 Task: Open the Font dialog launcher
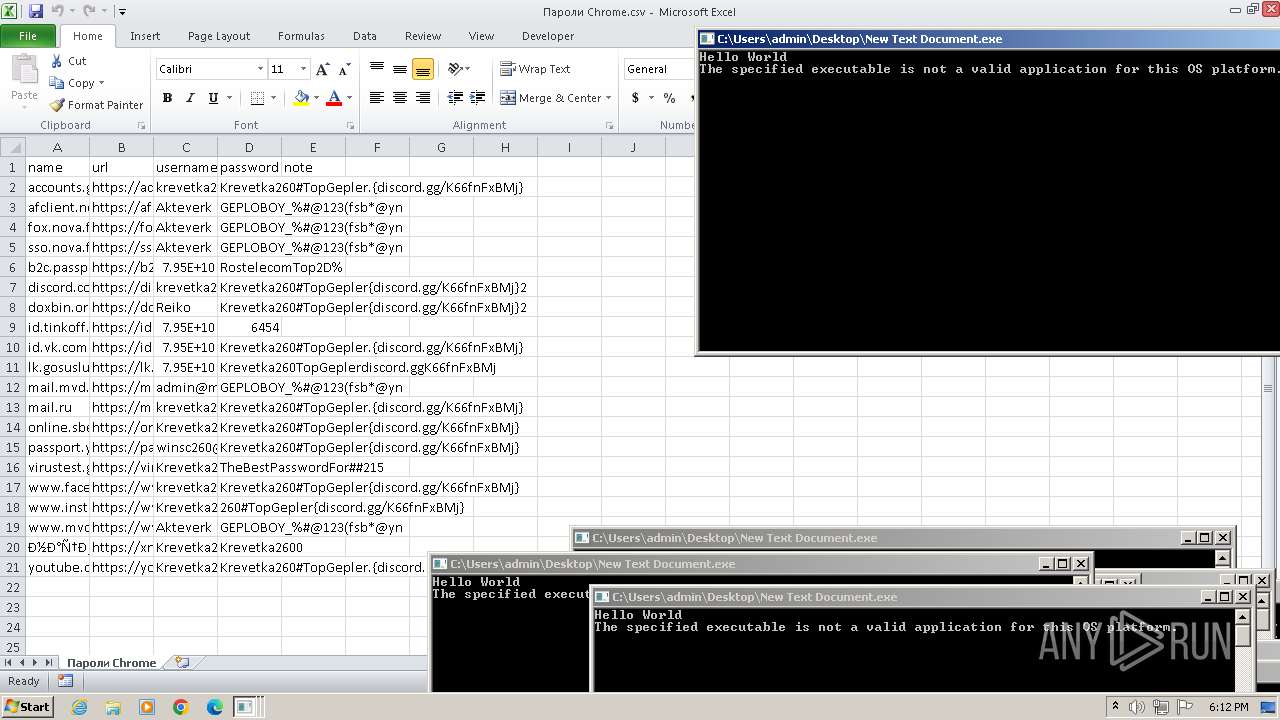click(x=350, y=126)
